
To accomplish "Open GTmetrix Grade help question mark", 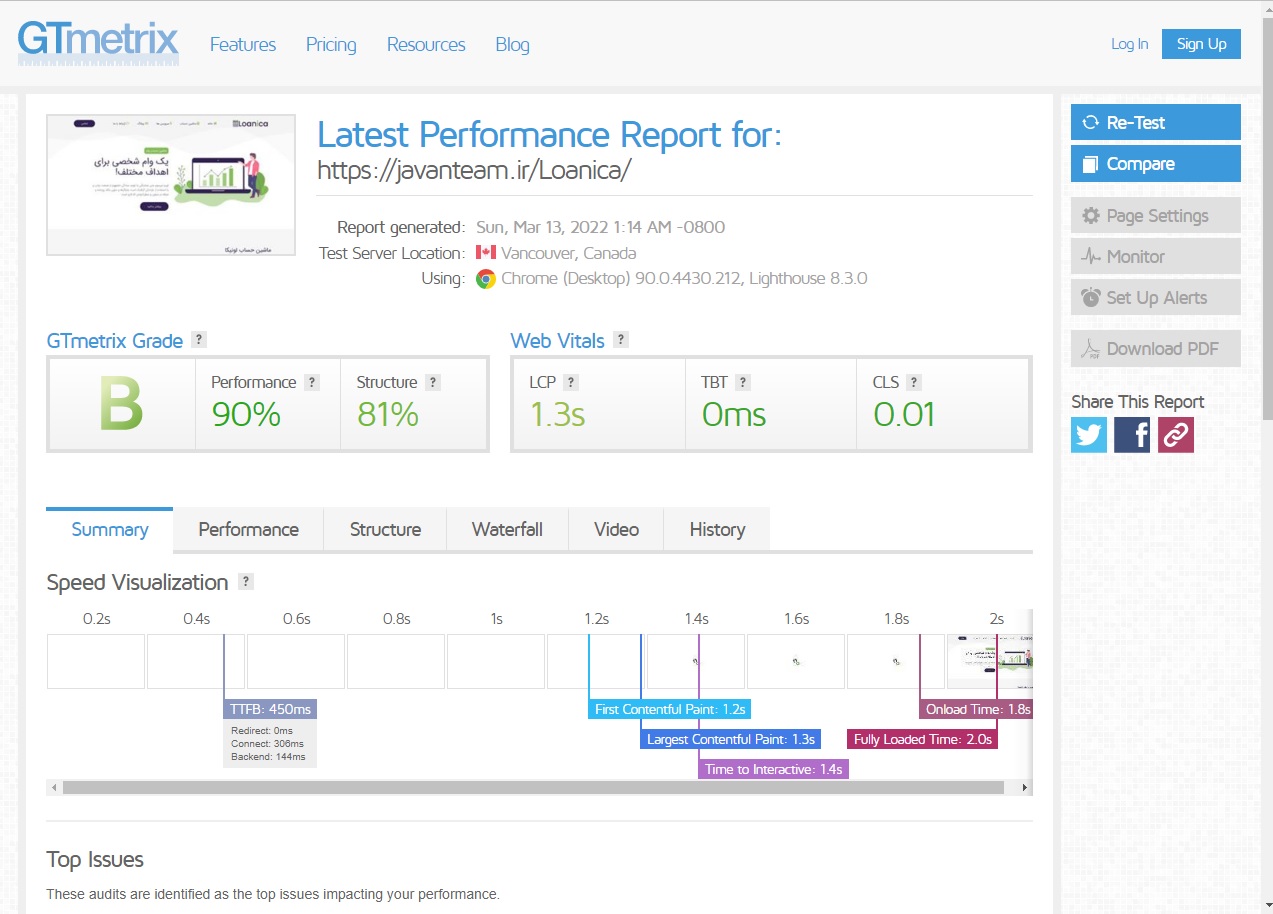I will 199,339.
